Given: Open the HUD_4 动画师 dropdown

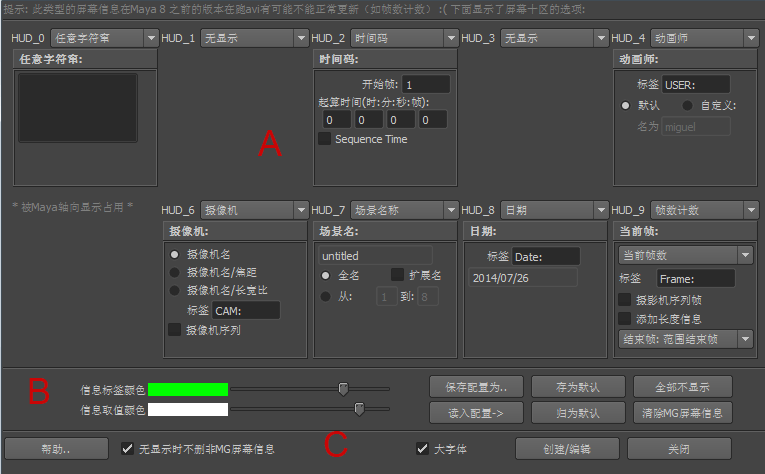Looking at the screenshot, I should [704, 38].
